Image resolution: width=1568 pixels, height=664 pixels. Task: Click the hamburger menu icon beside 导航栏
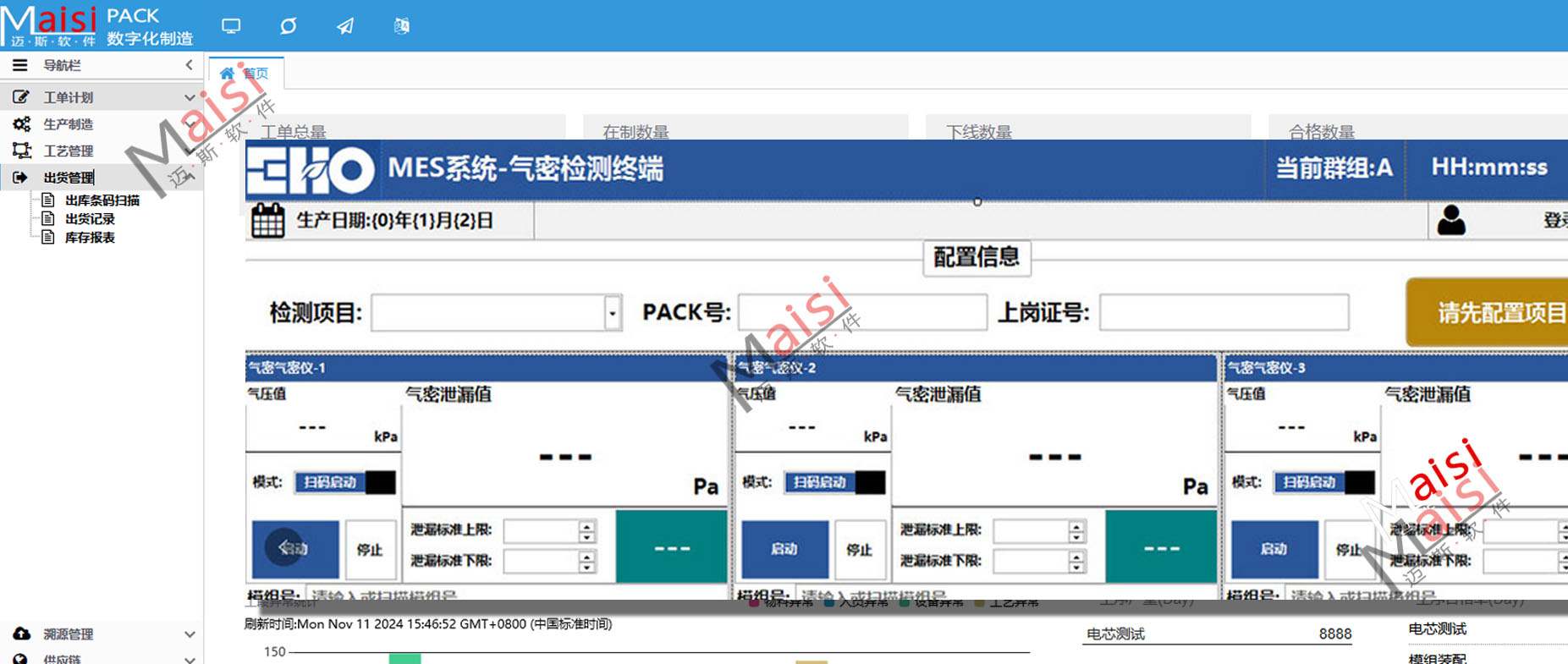pos(20,65)
